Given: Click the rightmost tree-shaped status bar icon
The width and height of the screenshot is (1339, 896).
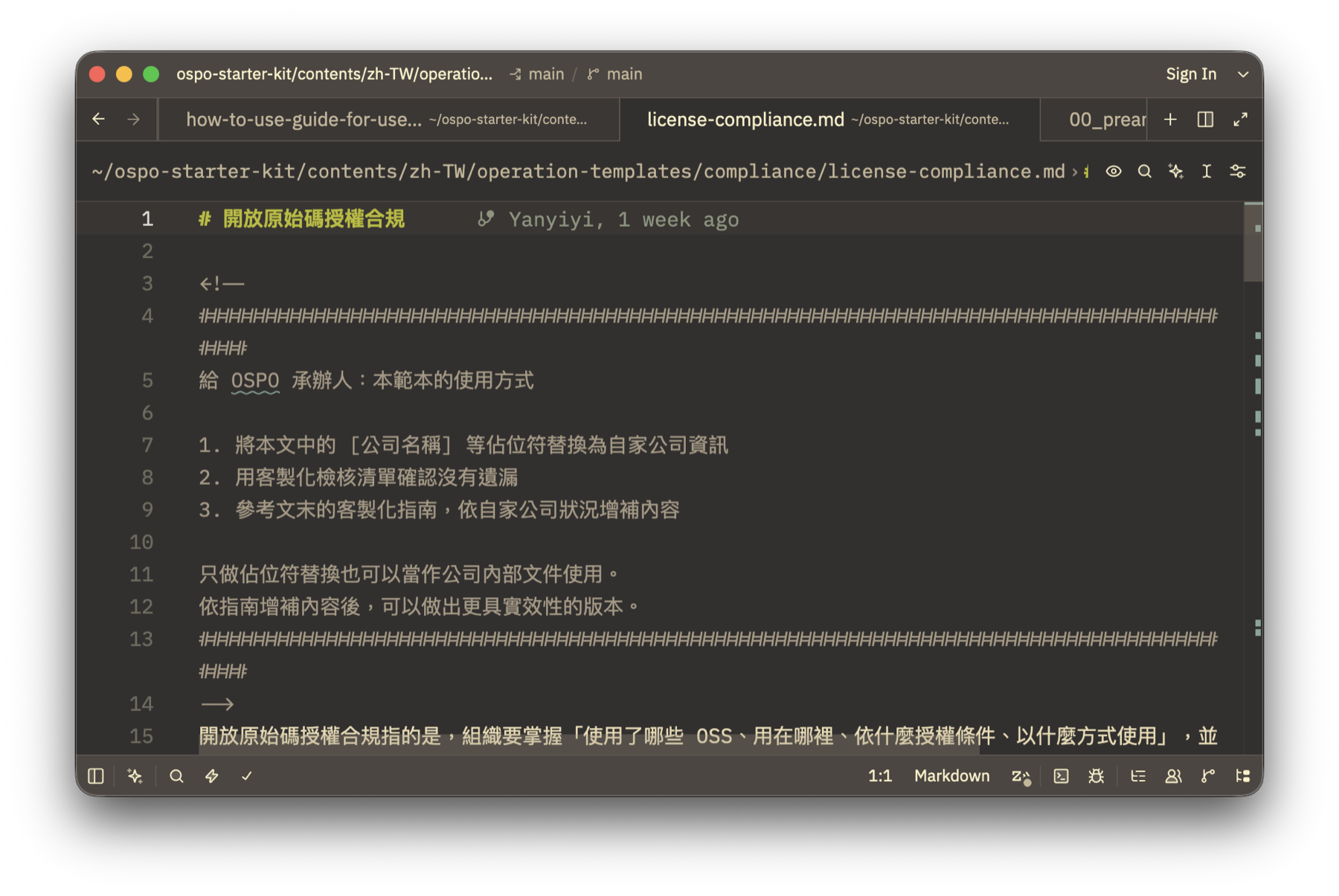Looking at the screenshot, I should tap(1242, 776).
